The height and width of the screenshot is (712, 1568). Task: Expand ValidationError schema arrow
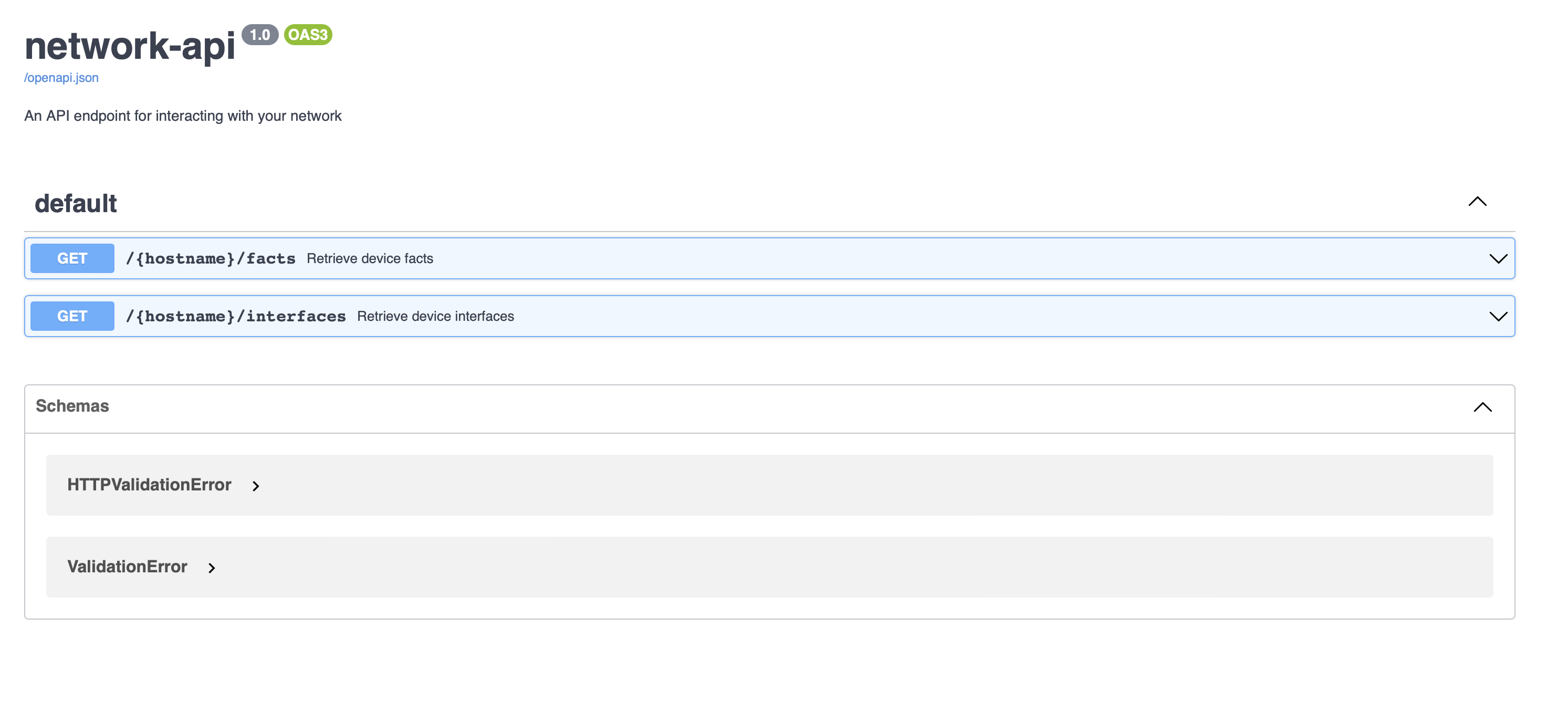[211, 568]
